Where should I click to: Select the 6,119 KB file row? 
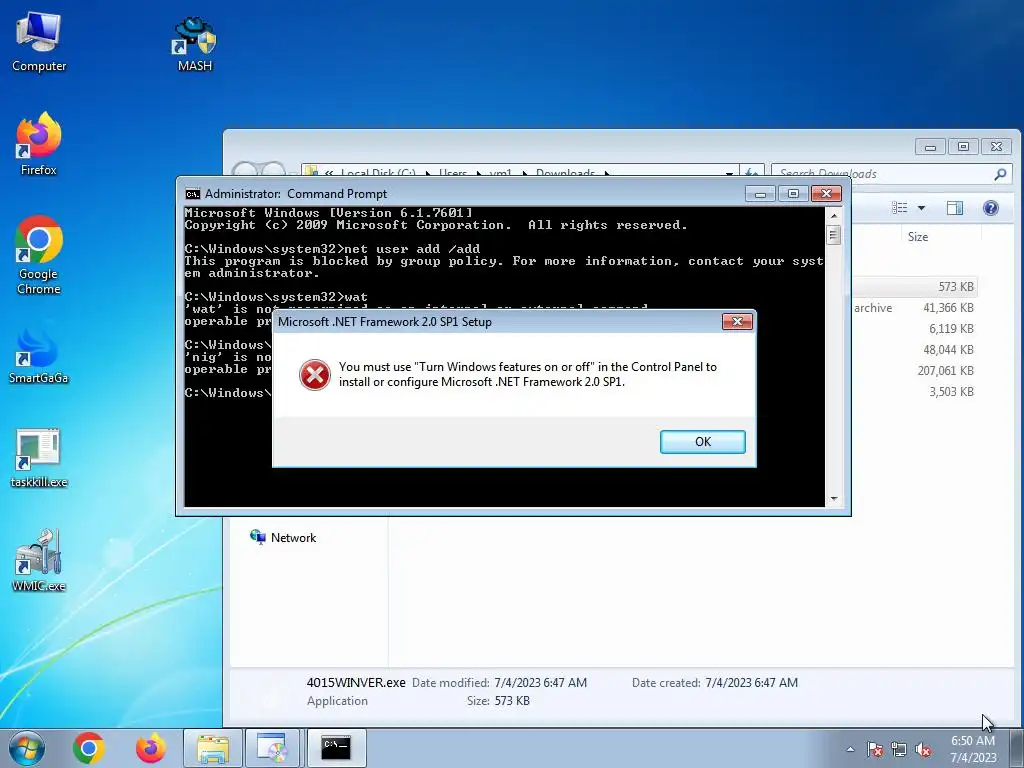(914, 328)
